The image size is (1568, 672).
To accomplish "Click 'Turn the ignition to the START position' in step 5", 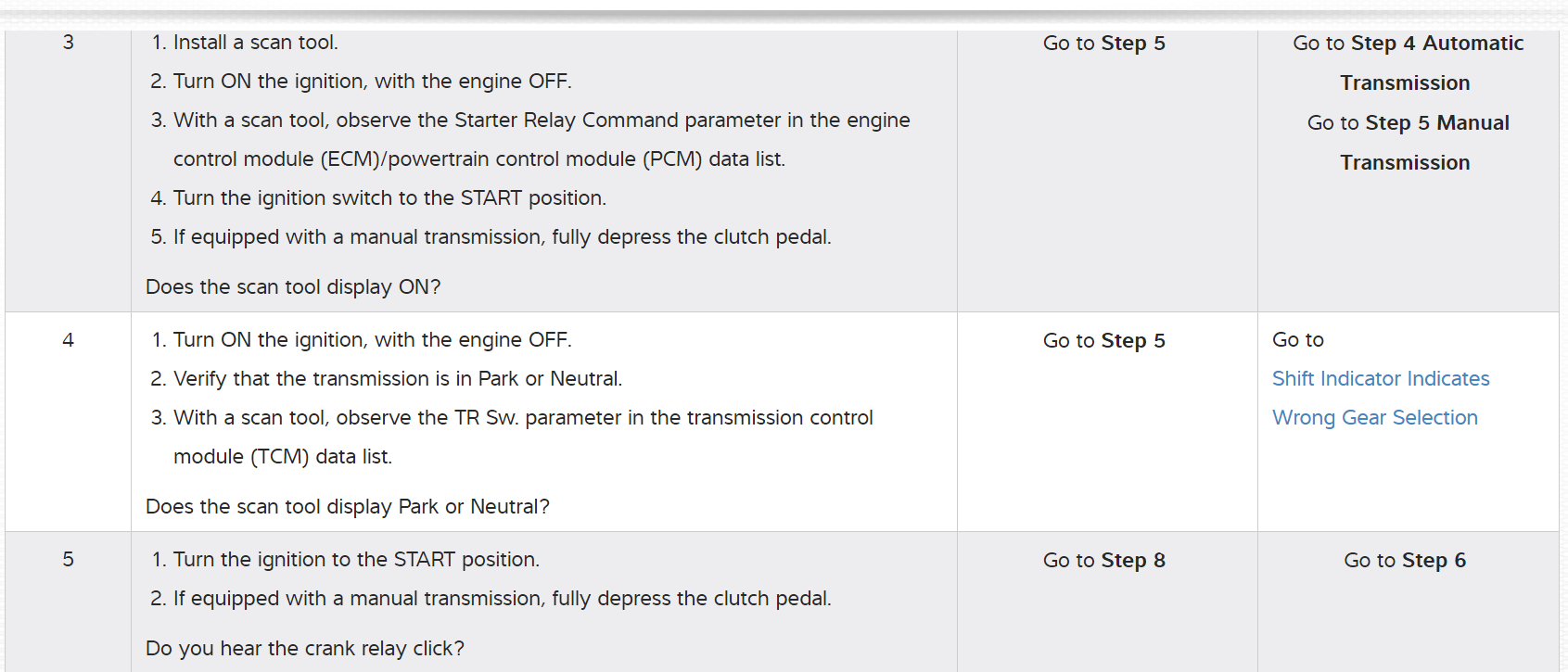I will point(355,560).
